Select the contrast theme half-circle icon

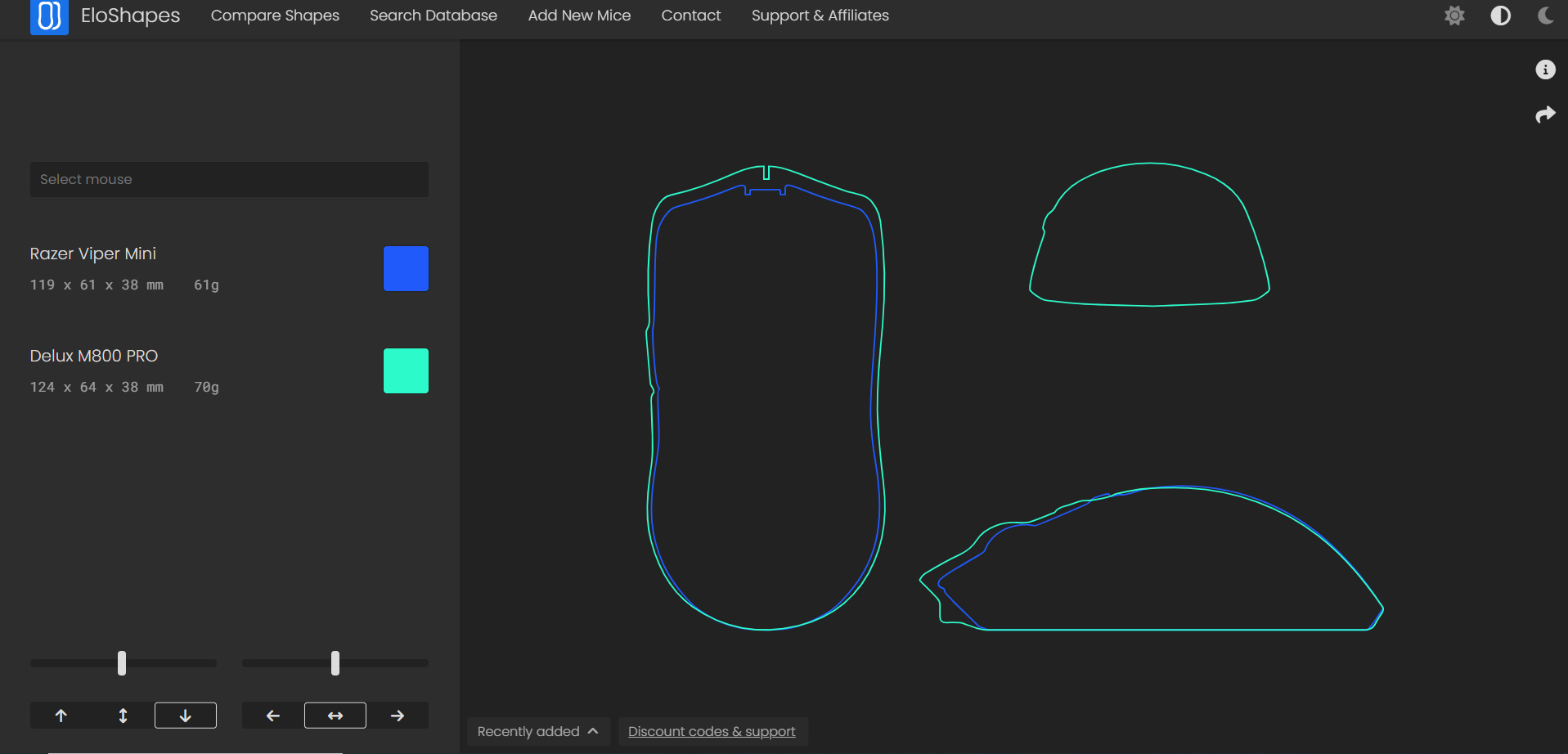tap(1500, 16)
